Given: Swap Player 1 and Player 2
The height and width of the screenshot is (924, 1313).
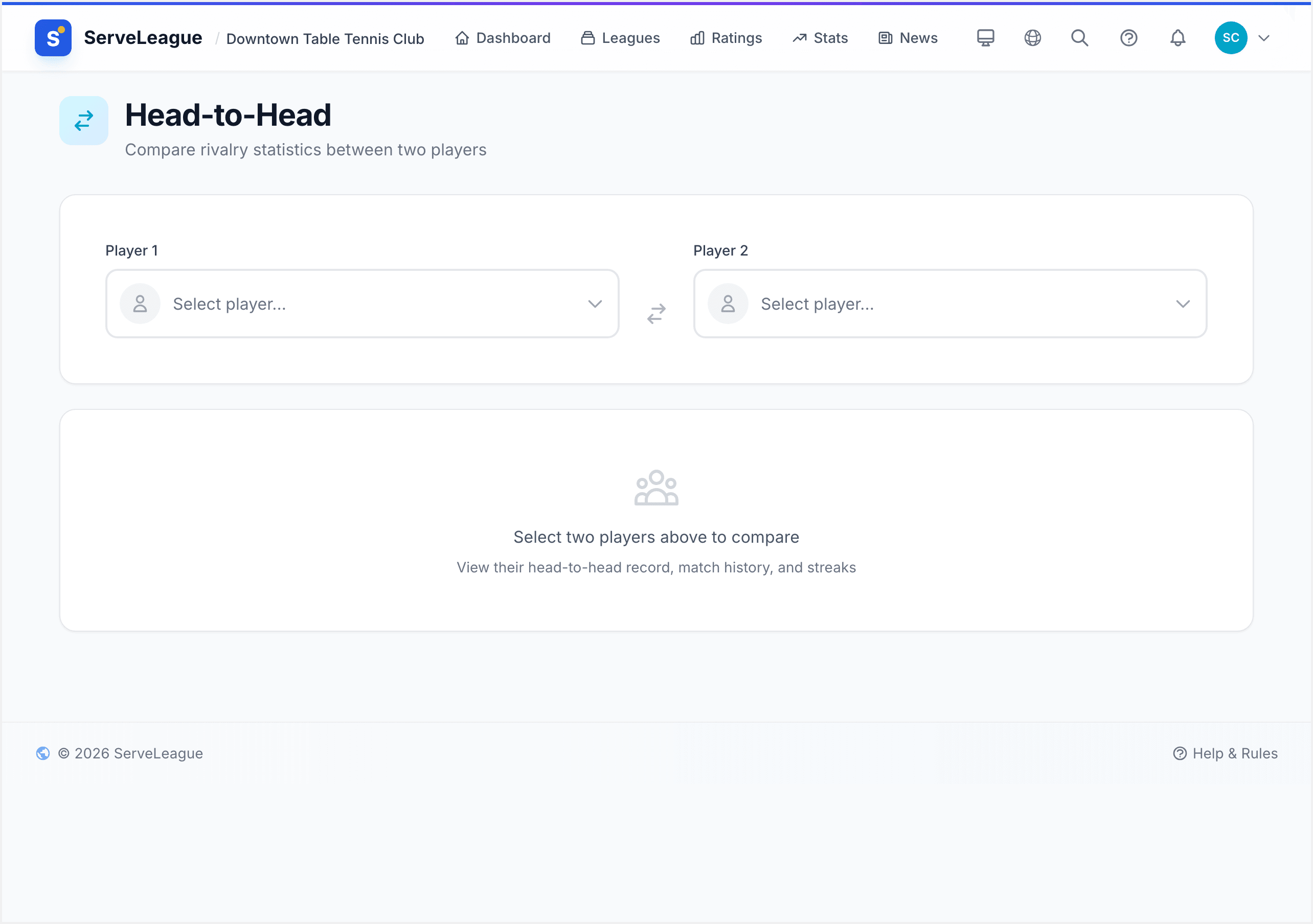Looking at the screenshot, I should pyautogui.click(x=656, y=313).
